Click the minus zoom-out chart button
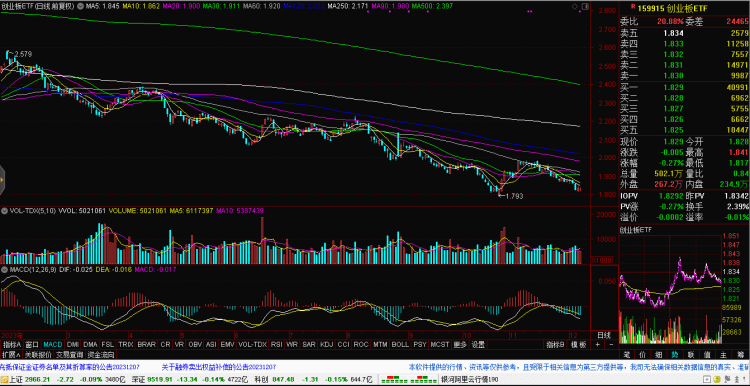Viewport: 750px width, 386px height. click(x=611, y=344)
